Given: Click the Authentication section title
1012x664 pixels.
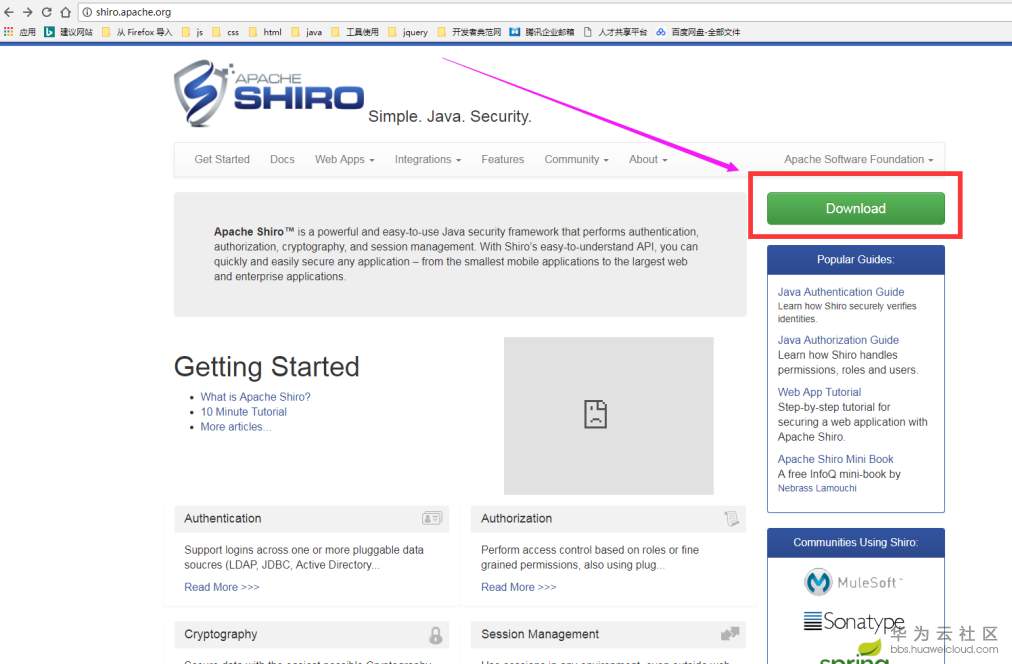Looking at the screenshot, I should click(223, 518).
